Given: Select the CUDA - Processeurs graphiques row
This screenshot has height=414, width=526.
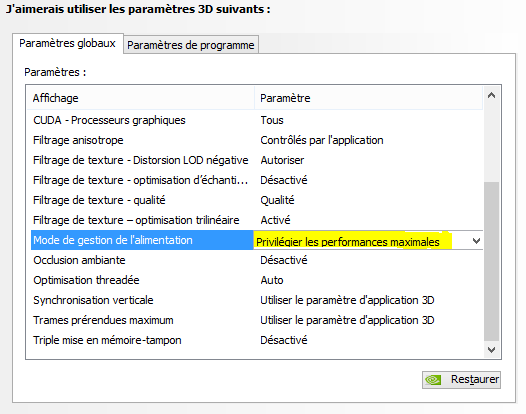Looking at the screenshot, I should coord(257,120).
